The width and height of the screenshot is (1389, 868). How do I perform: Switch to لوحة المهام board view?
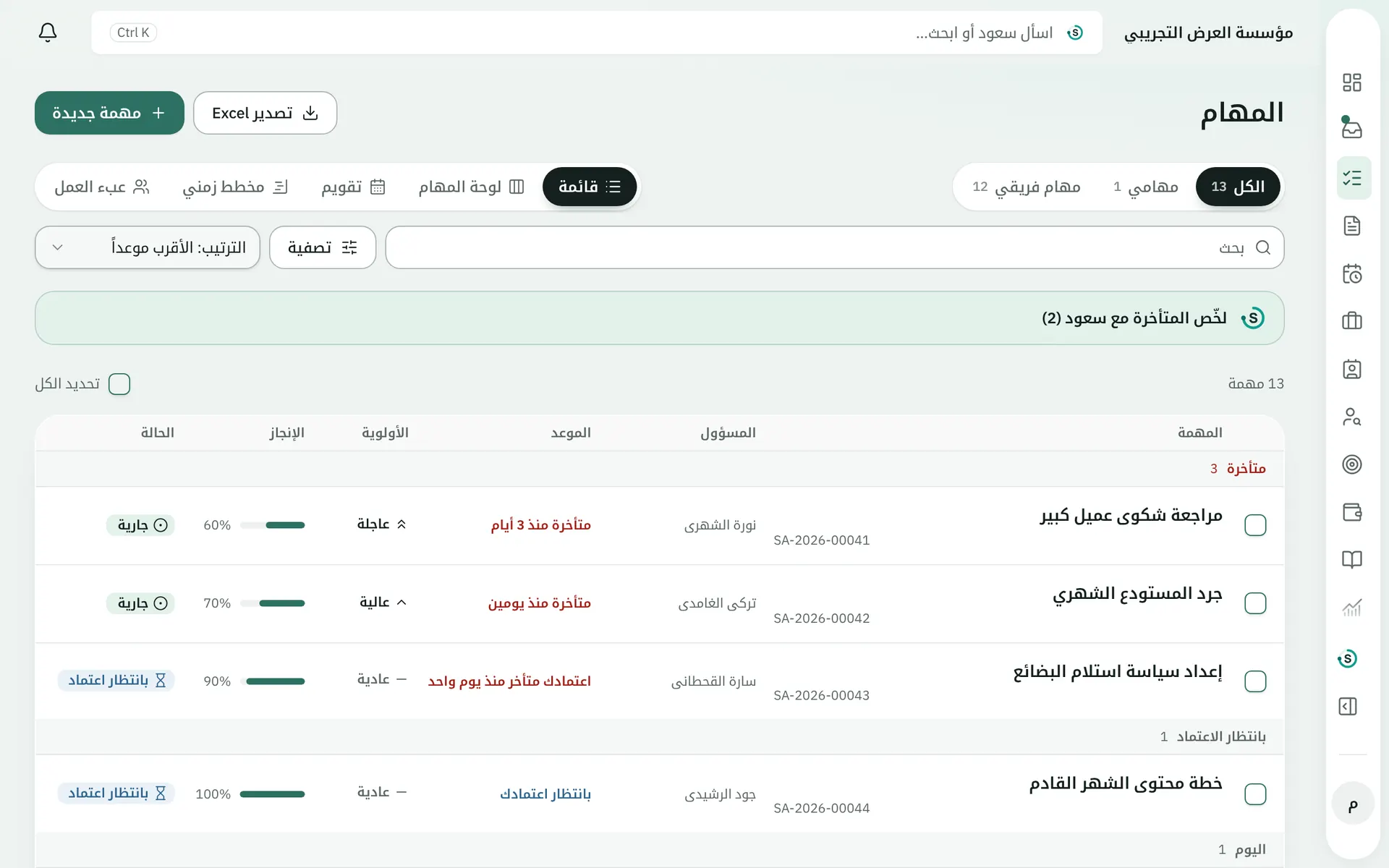(x=471, y=187)
